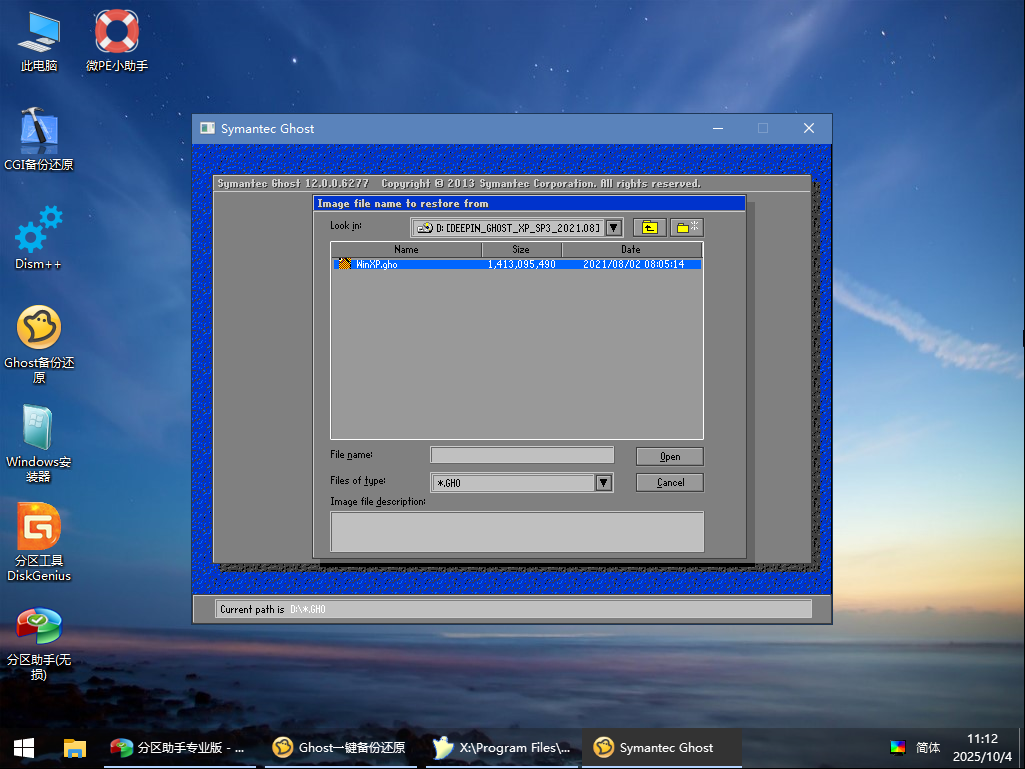Image resolution: width=1025 pixels, height=769 pixels.
Task: Create a new folder icon in Ghost dialog
Action: coord(687,228)
